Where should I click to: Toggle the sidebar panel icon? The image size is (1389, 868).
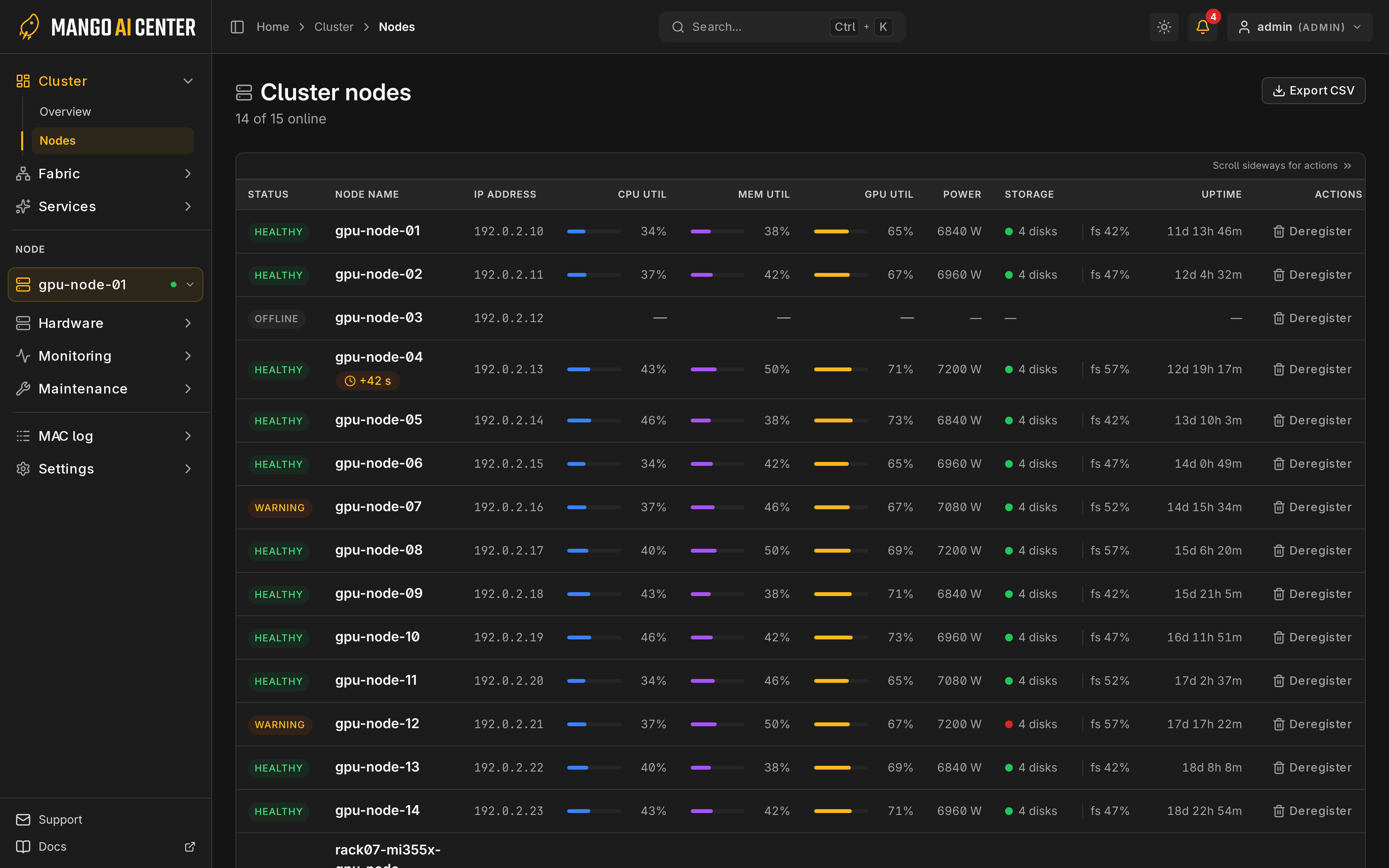(237, 27)
